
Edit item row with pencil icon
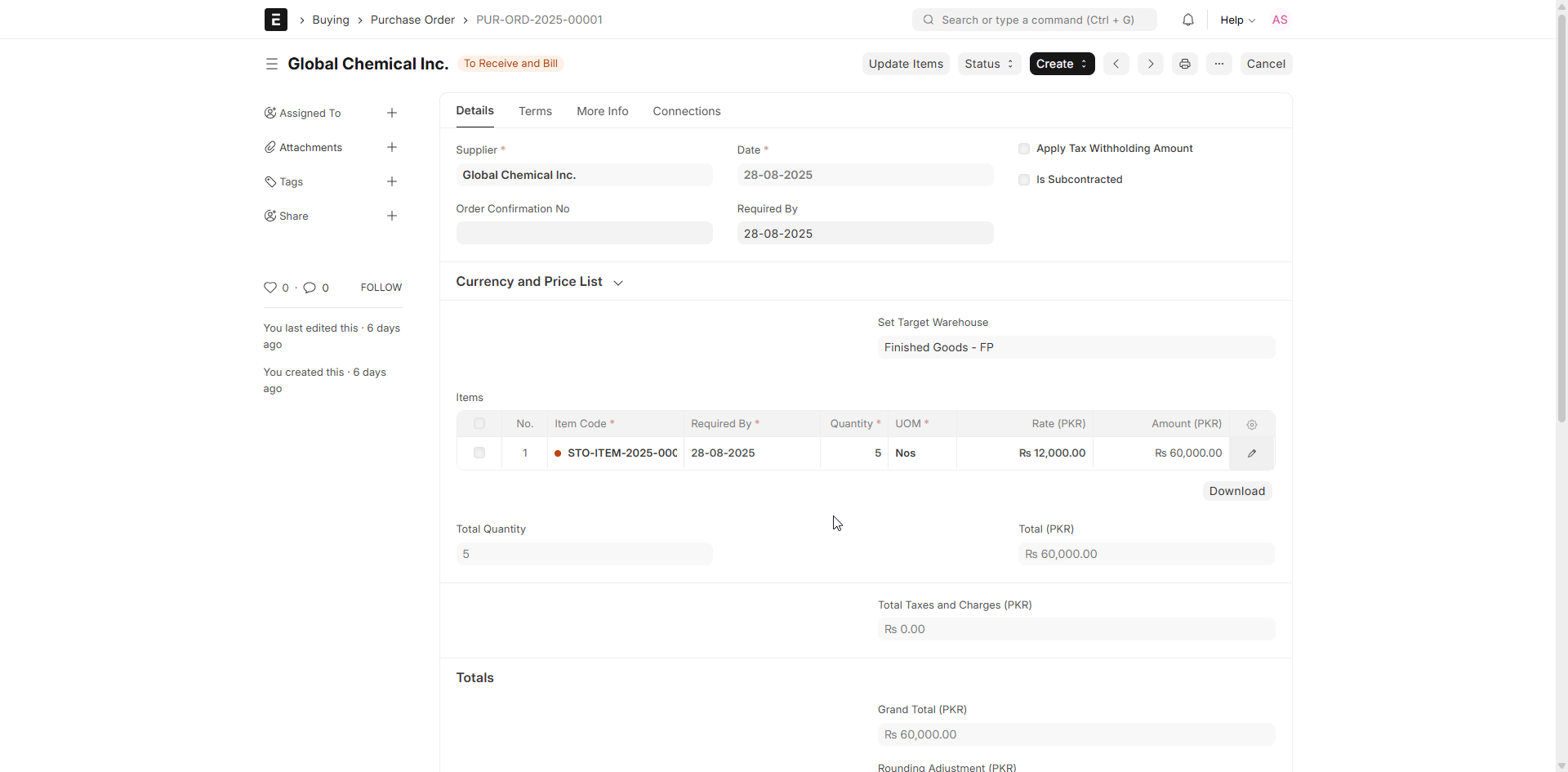[1251, 453]
